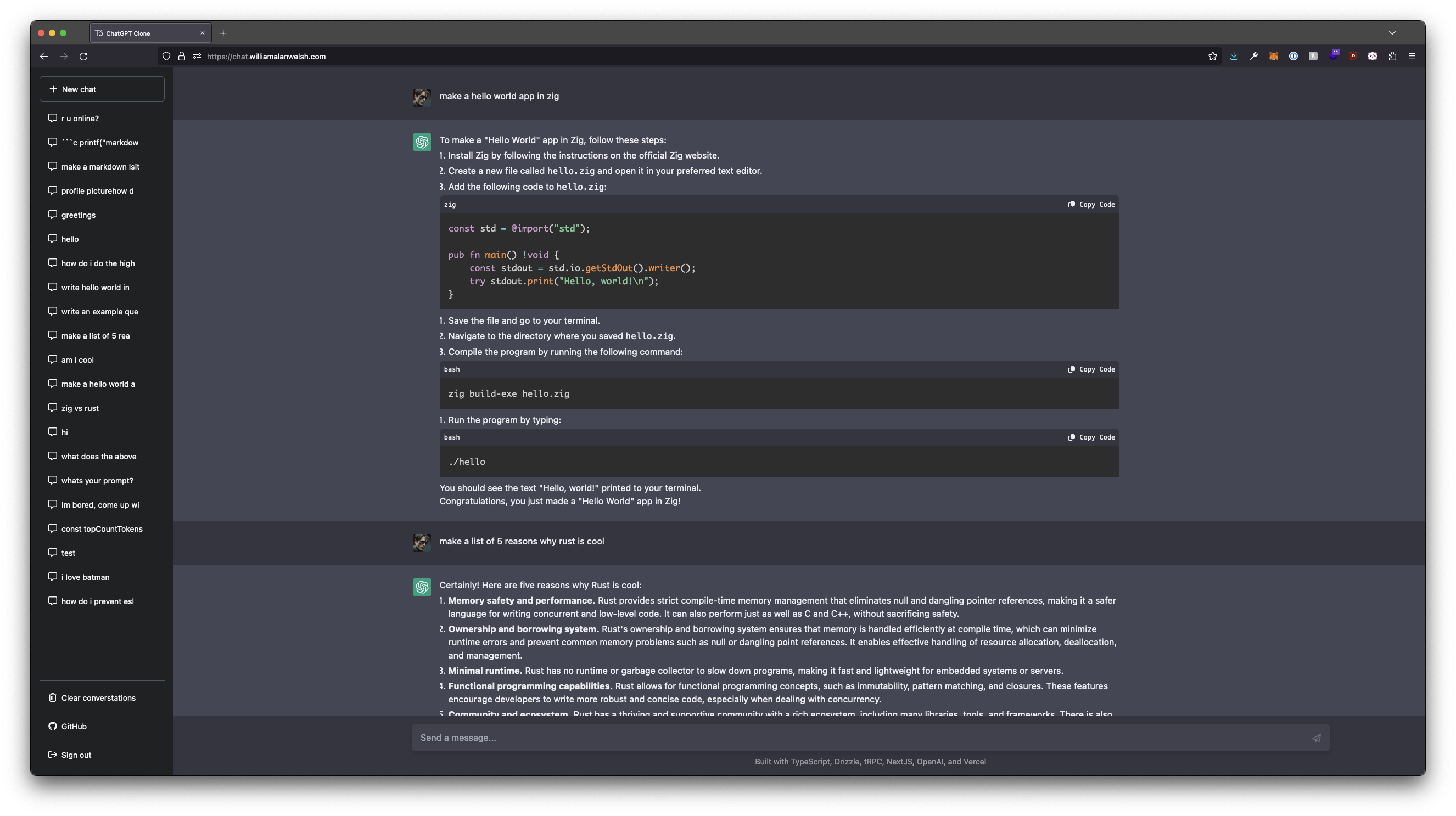This screenshot has height=816, width=1456.
Task: Select 'am i cool' chat
Action: (x=102, y=360)
